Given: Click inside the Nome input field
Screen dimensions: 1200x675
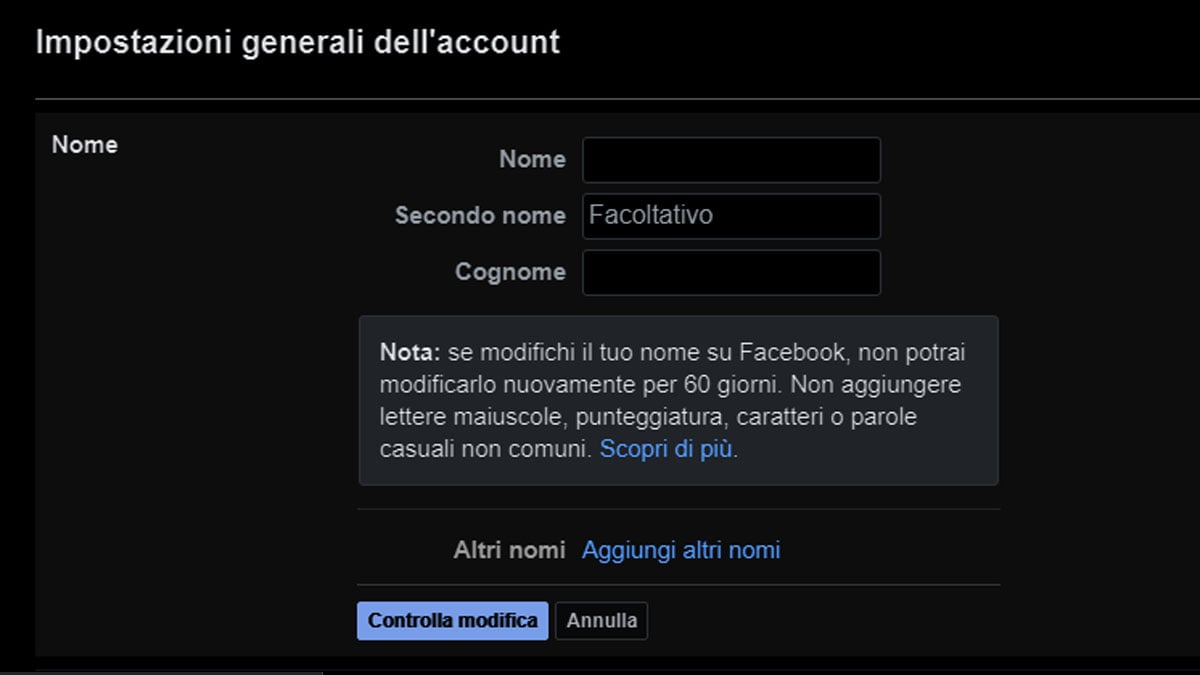Looking at the screenshot, I should [x=731, y=159].
